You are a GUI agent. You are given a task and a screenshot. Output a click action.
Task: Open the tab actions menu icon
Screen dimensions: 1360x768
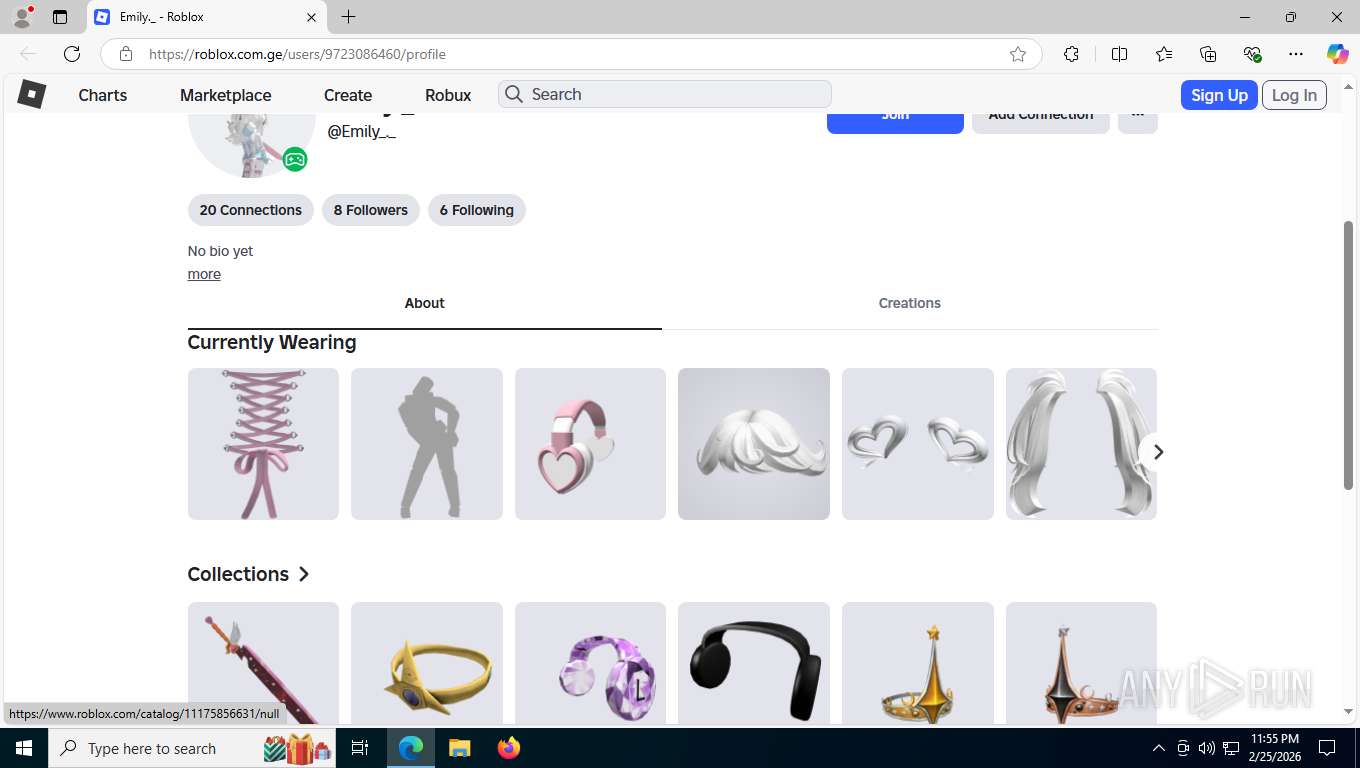(x=60, y=17)
